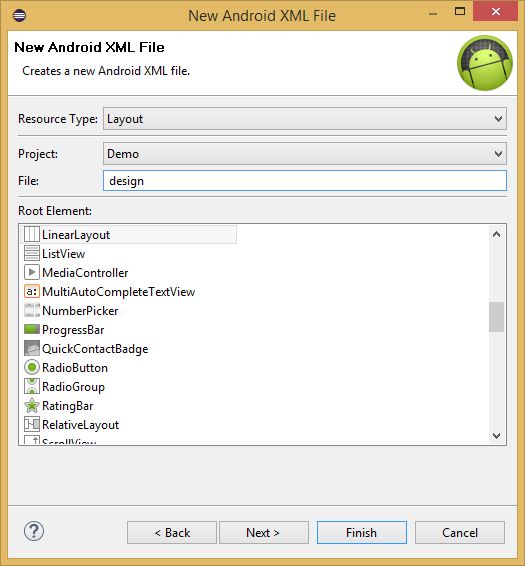525x566 pixels.
Task: Click the LinearLayout icon in root element list
Action: click(31, 235)
